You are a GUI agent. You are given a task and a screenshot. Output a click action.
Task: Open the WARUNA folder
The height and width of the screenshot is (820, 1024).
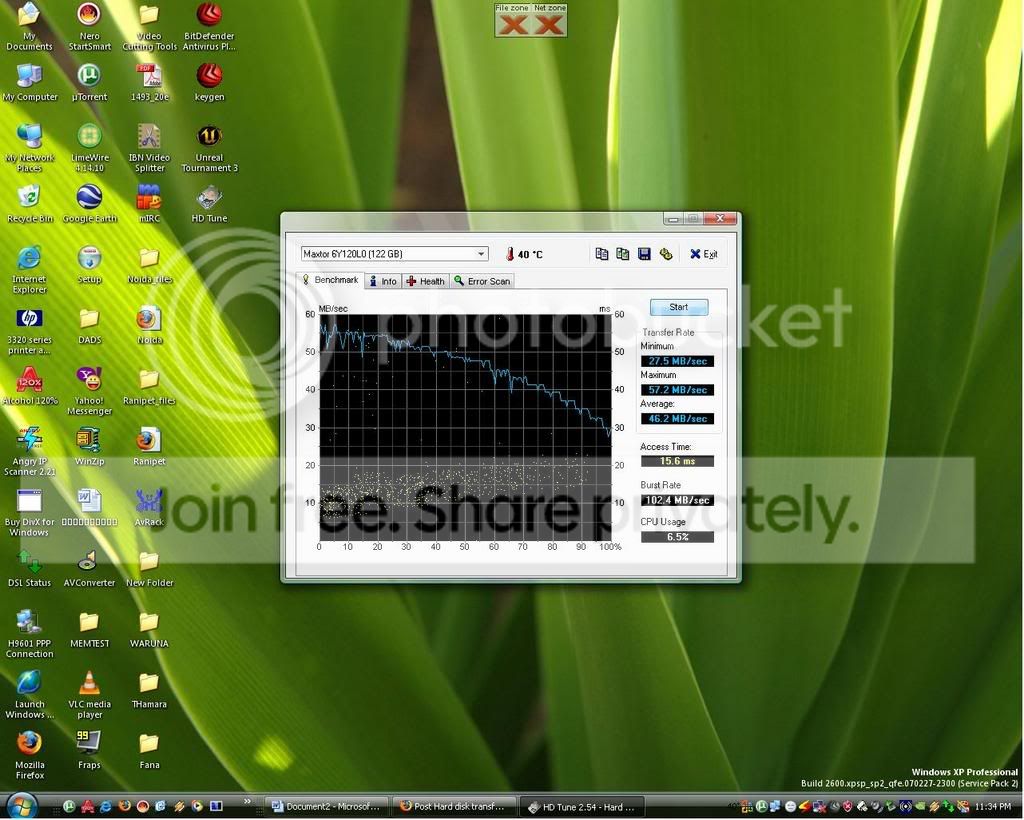[150, 629]
